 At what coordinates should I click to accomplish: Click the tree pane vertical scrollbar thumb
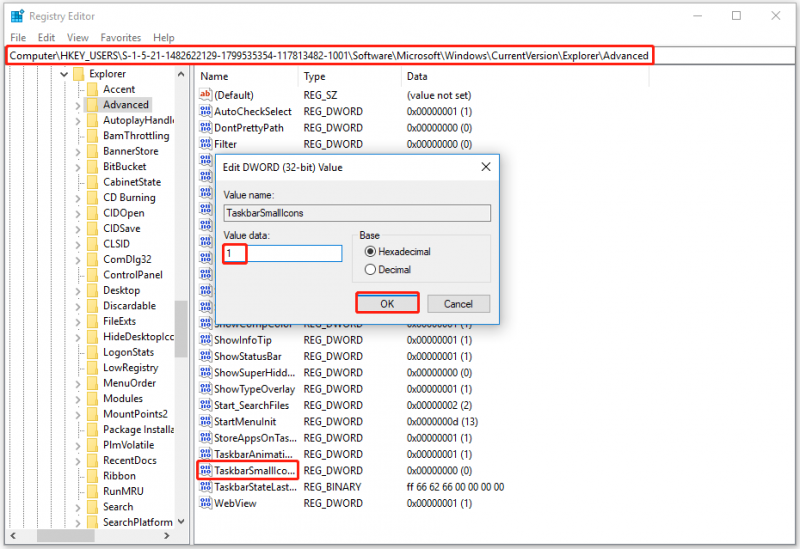point(181,329)
